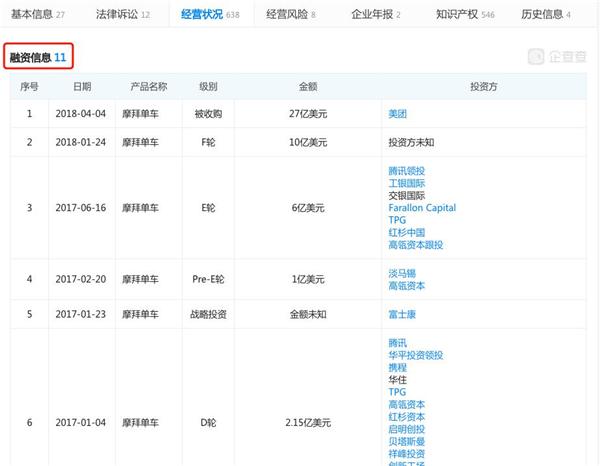Open investor link 腾讯领投
Image resolution: width=600 pixels, height=466 pixels.
406,171
